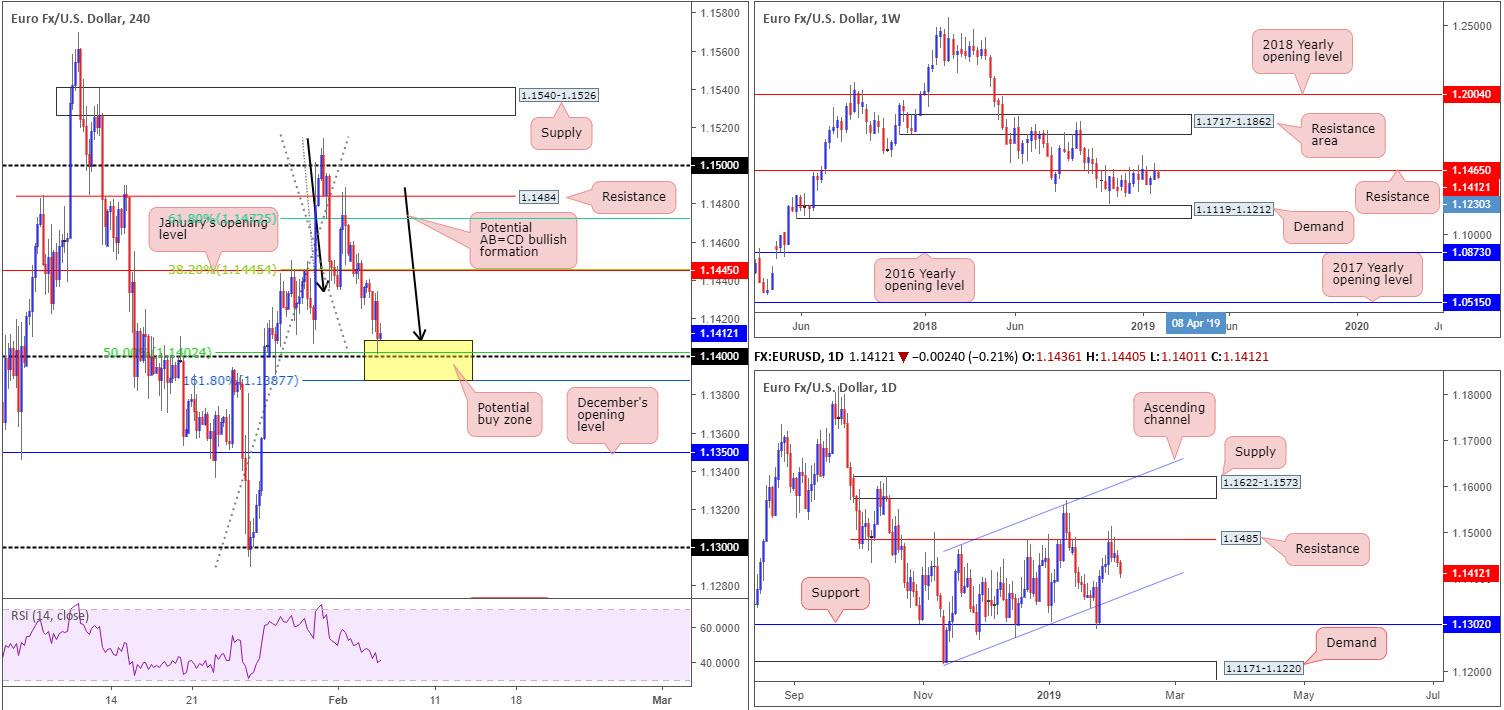Click the blue 1.13020 support price tag

(1474, 624)
